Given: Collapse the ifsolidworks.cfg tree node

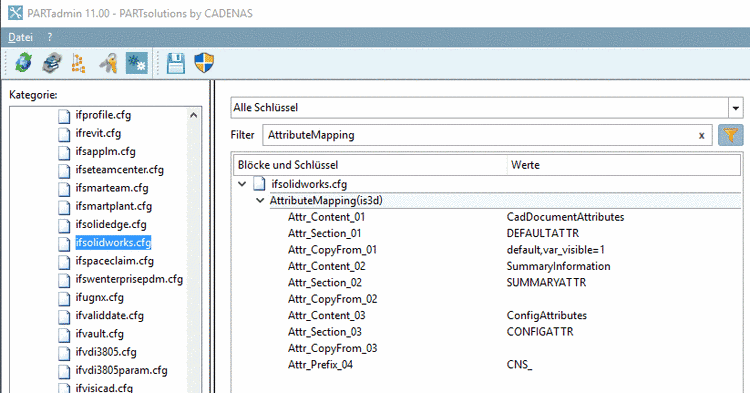Looking at the screenshot, I should [x=242, y=184].
